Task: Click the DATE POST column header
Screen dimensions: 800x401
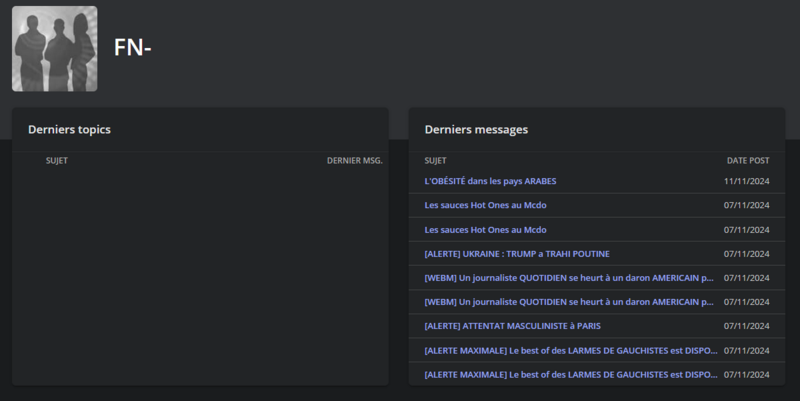Action: tap(747, 160)
